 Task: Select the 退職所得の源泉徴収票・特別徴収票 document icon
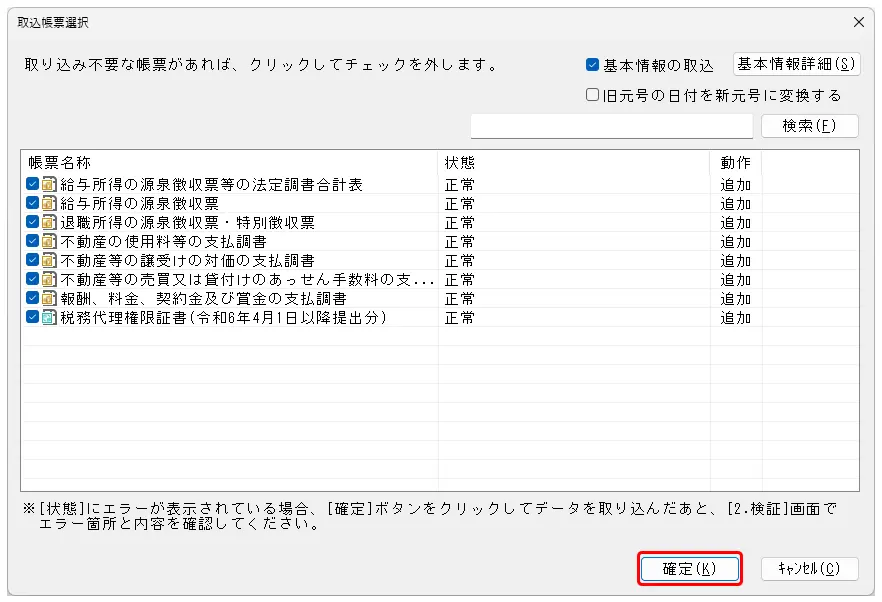(x=49, y=222)
